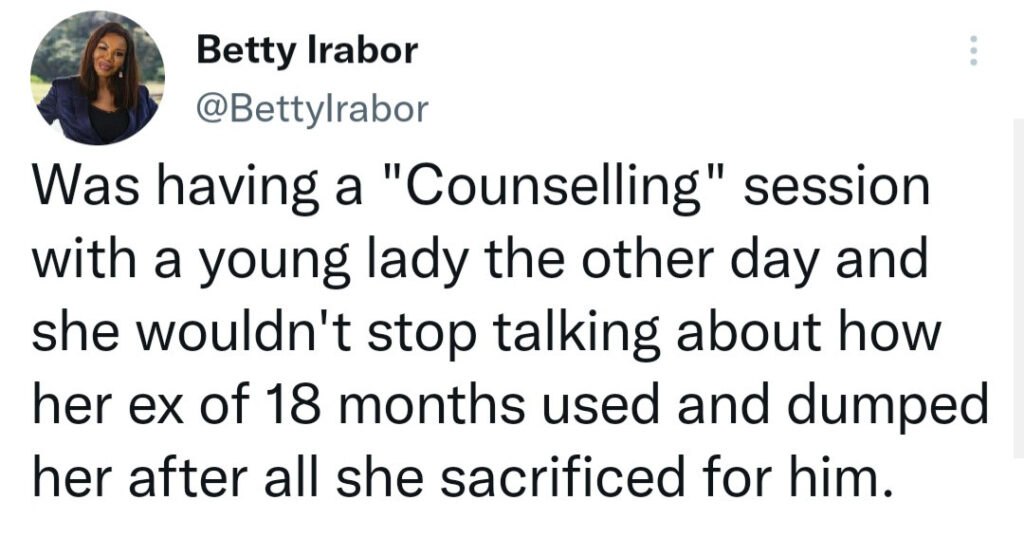This screenshot has height=538, width=1024.
Task: Click the phrase "her ex" in the tweet
Action: pyautogui.click(x=108, y=406)
